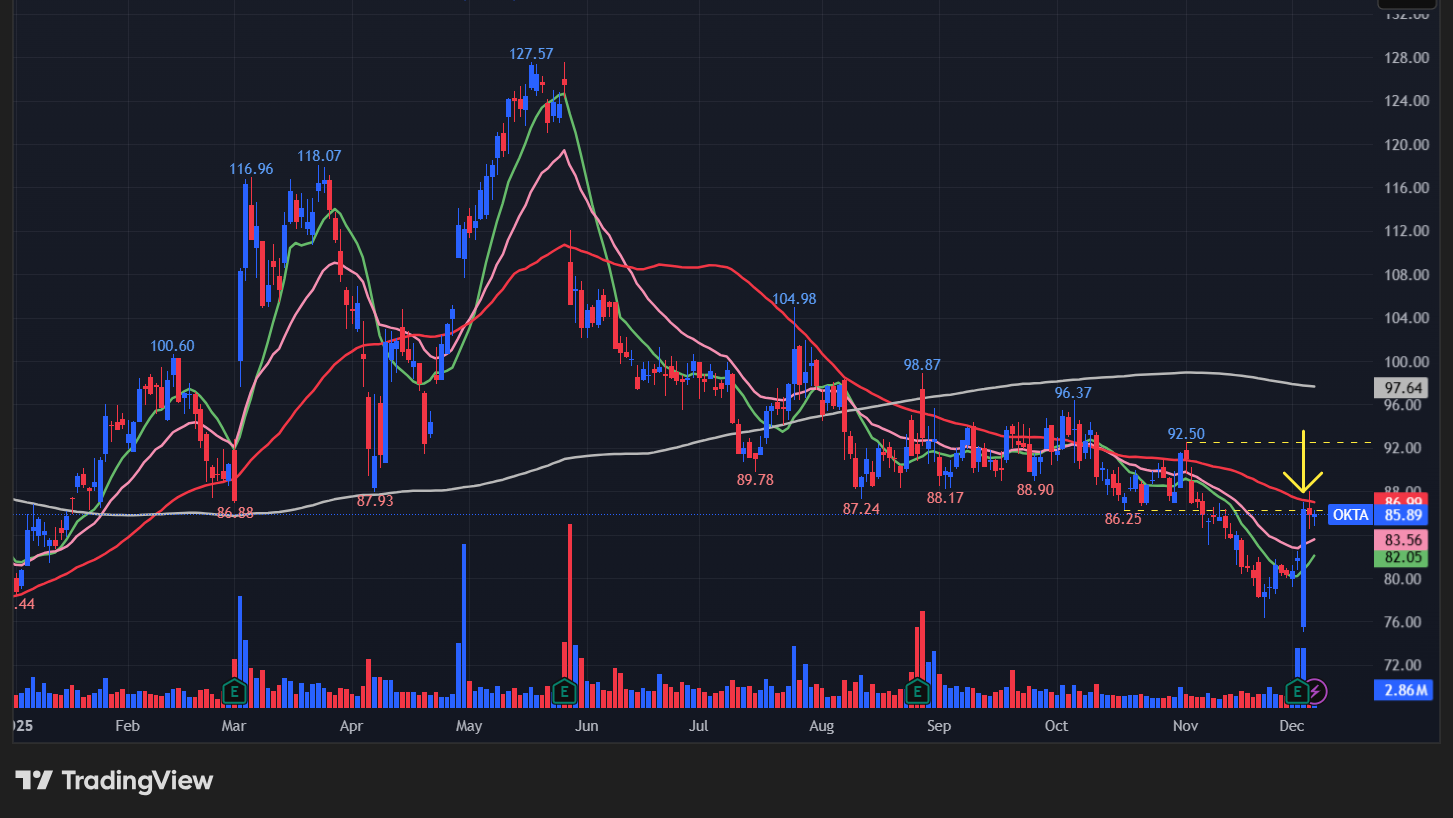Click the 2.86M volume label

point(1402,689)
